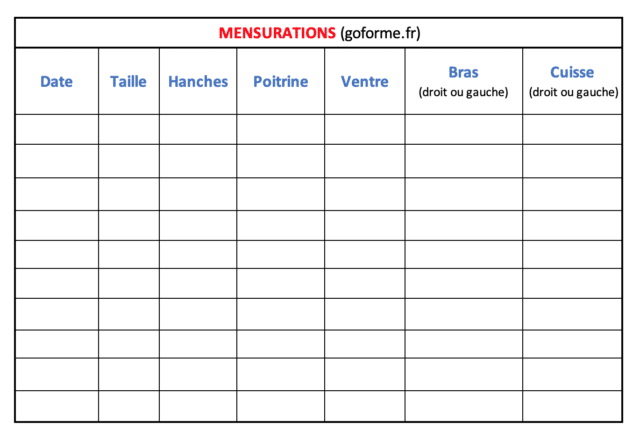640x436 pixels.
Task: Select first empty cell under Cuisse
Action: pyautogui.click(x=572, y=129)
